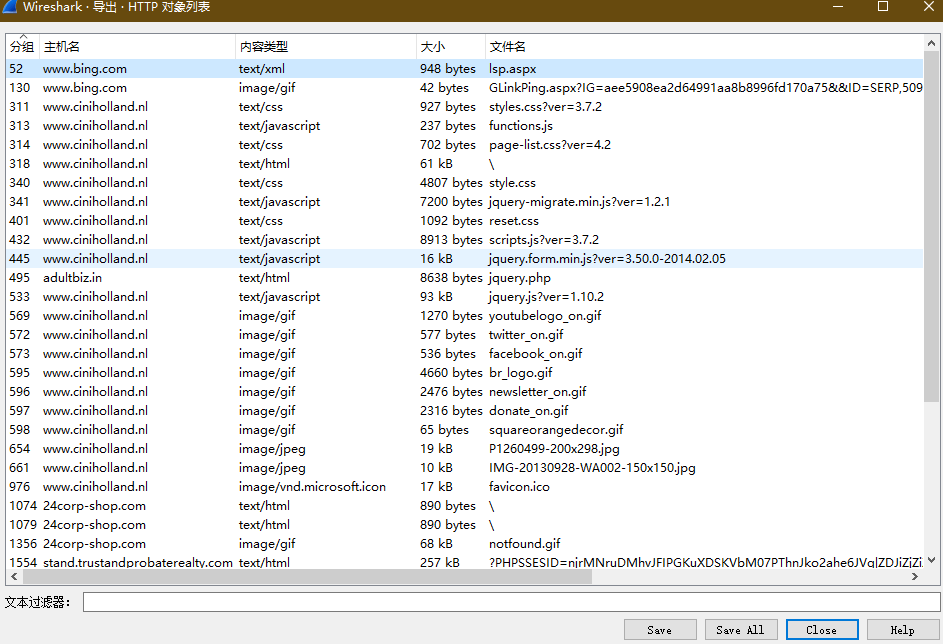This screenshot has height=644, width=943.
Task: Sort by the 分组 packet column header
Action: [x=22, y=47]
